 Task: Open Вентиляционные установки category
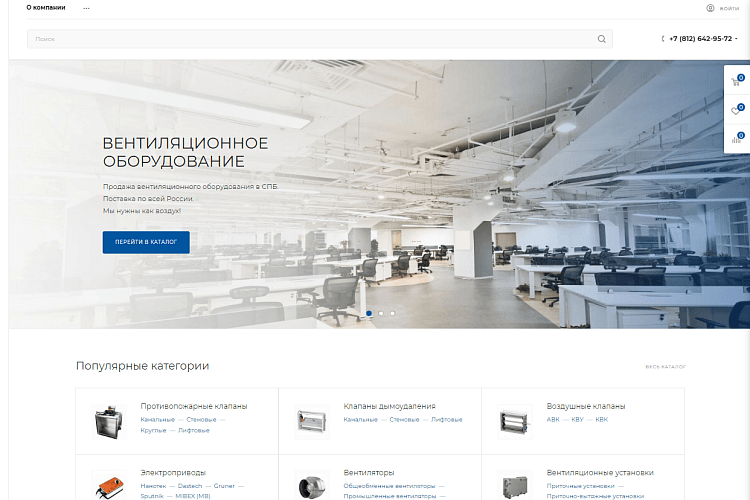[x=600, y=473]
